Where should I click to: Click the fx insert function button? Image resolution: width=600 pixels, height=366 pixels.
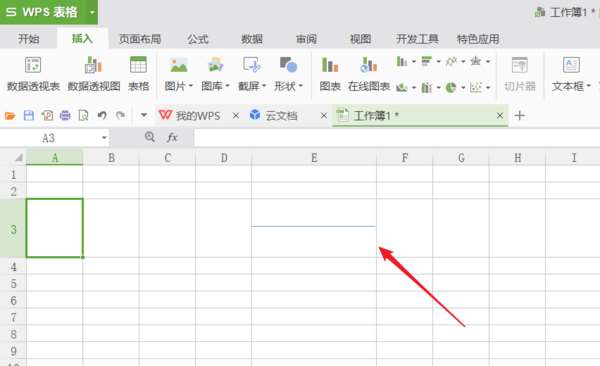pos(172,137)
